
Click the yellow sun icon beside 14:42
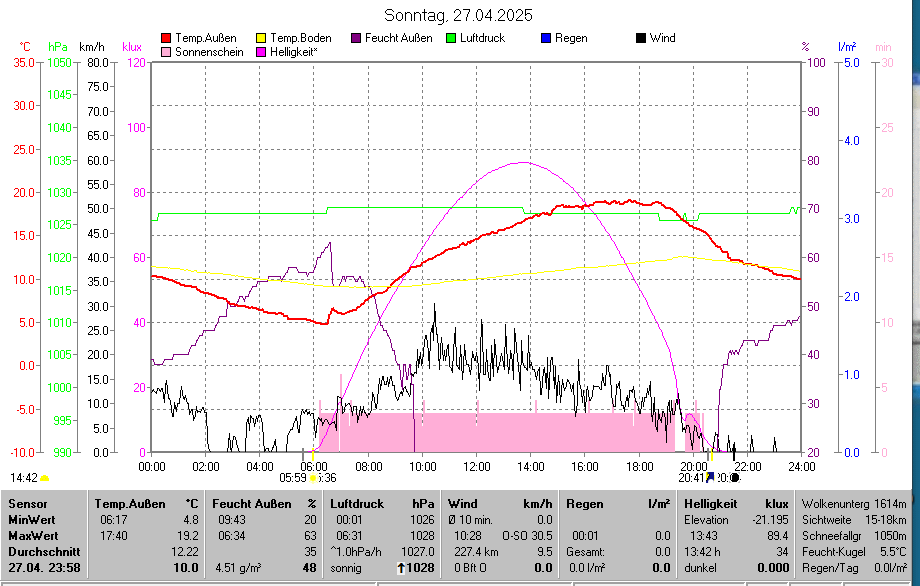click(x=45, y=479)
